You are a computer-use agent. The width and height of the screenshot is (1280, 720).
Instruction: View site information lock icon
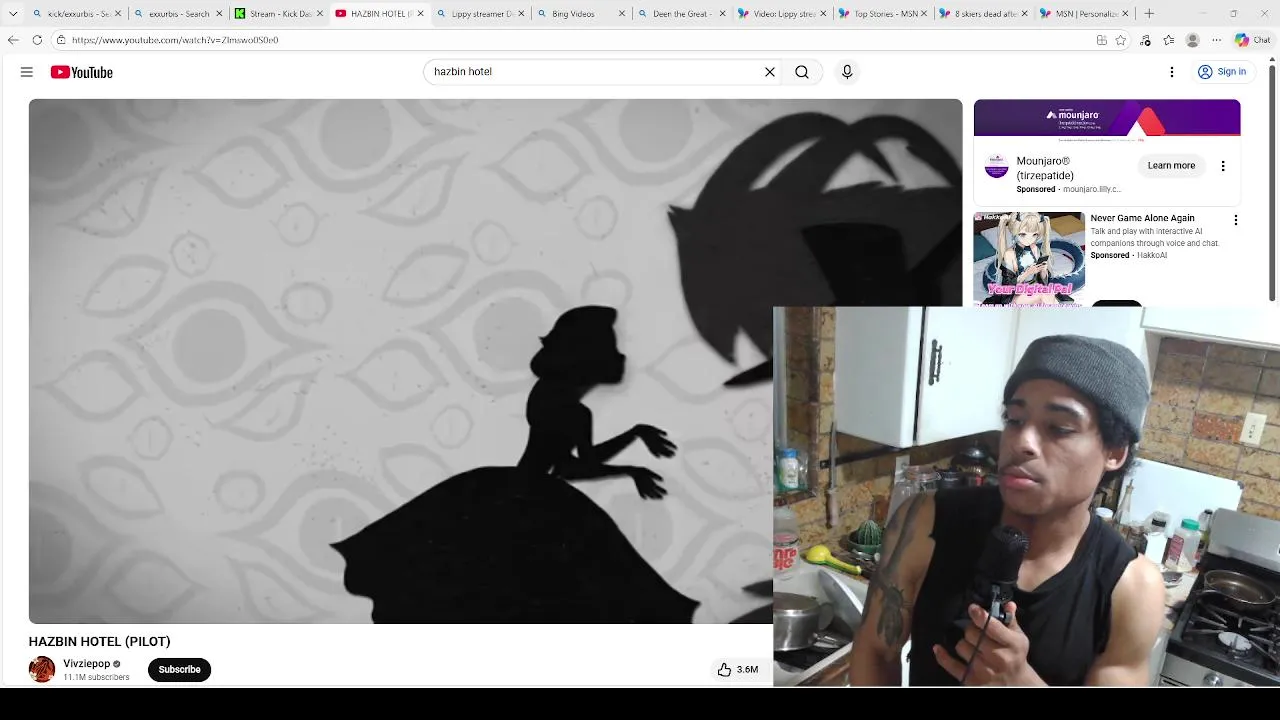coord(61,40)
